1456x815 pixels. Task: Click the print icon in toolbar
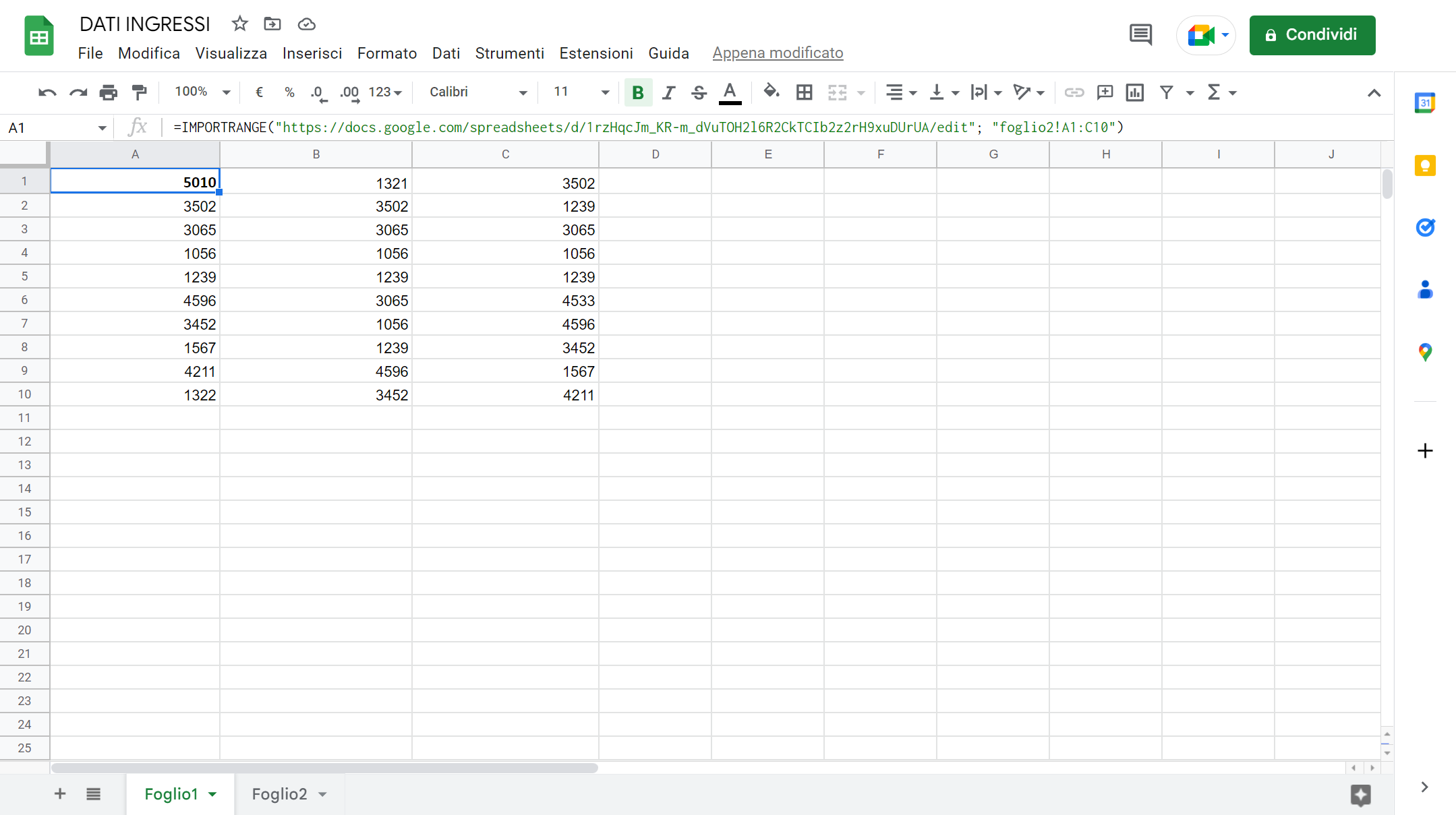[108, 92]
